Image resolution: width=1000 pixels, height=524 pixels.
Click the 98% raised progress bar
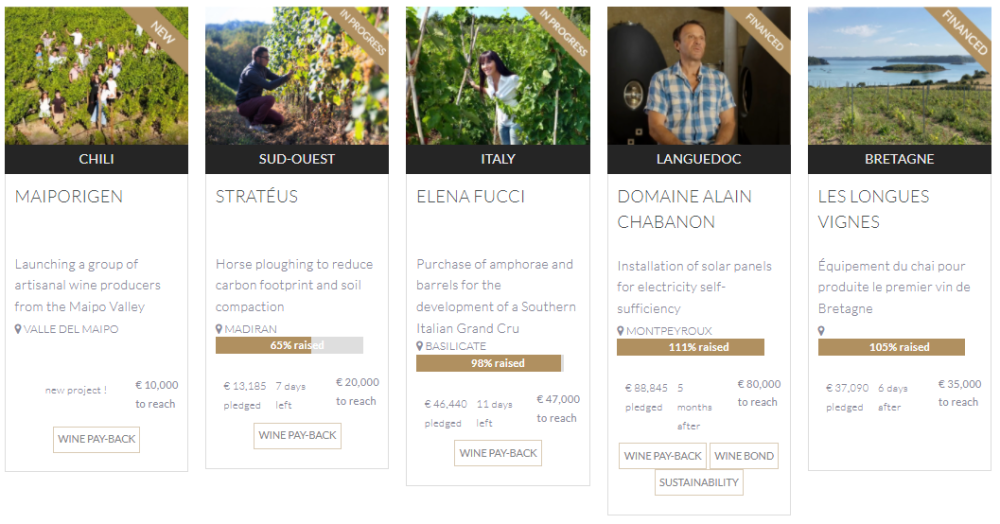pos(489,363)
